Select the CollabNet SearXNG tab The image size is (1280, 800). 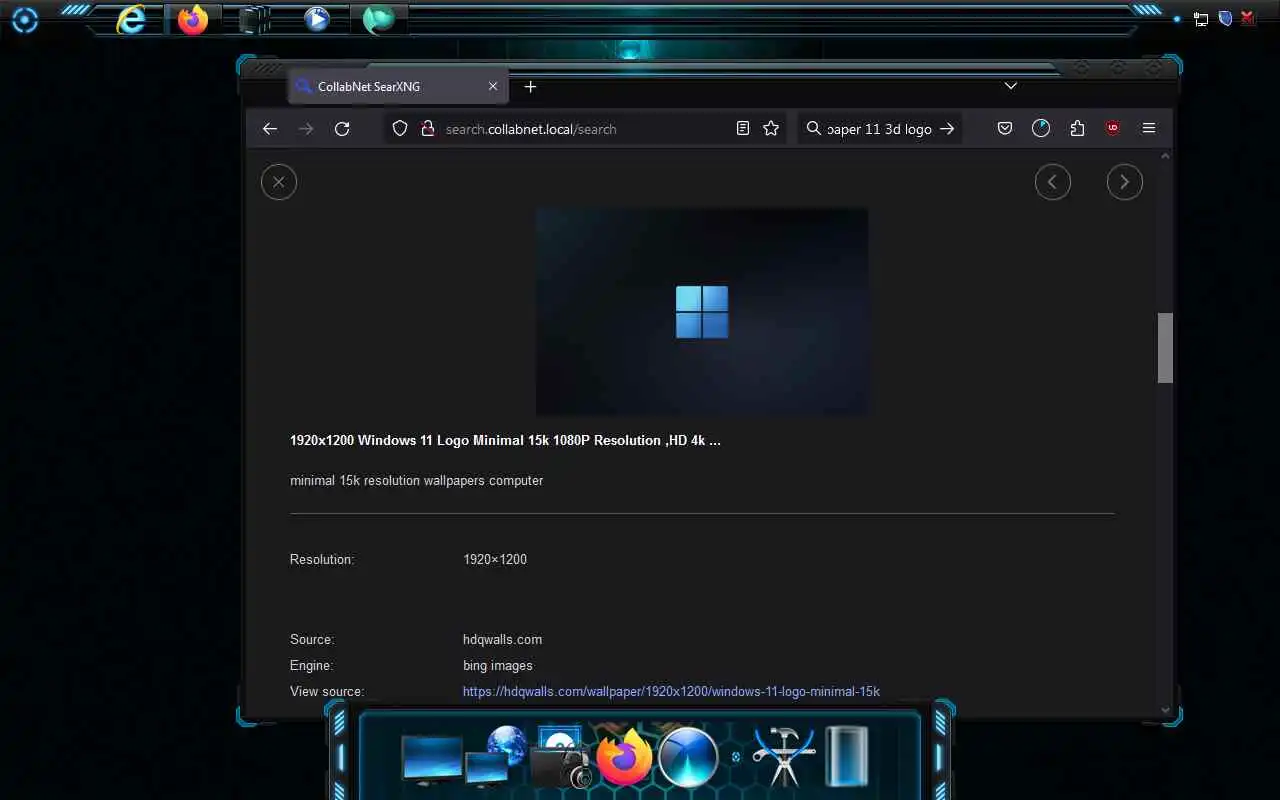click(x=398, y=87)
